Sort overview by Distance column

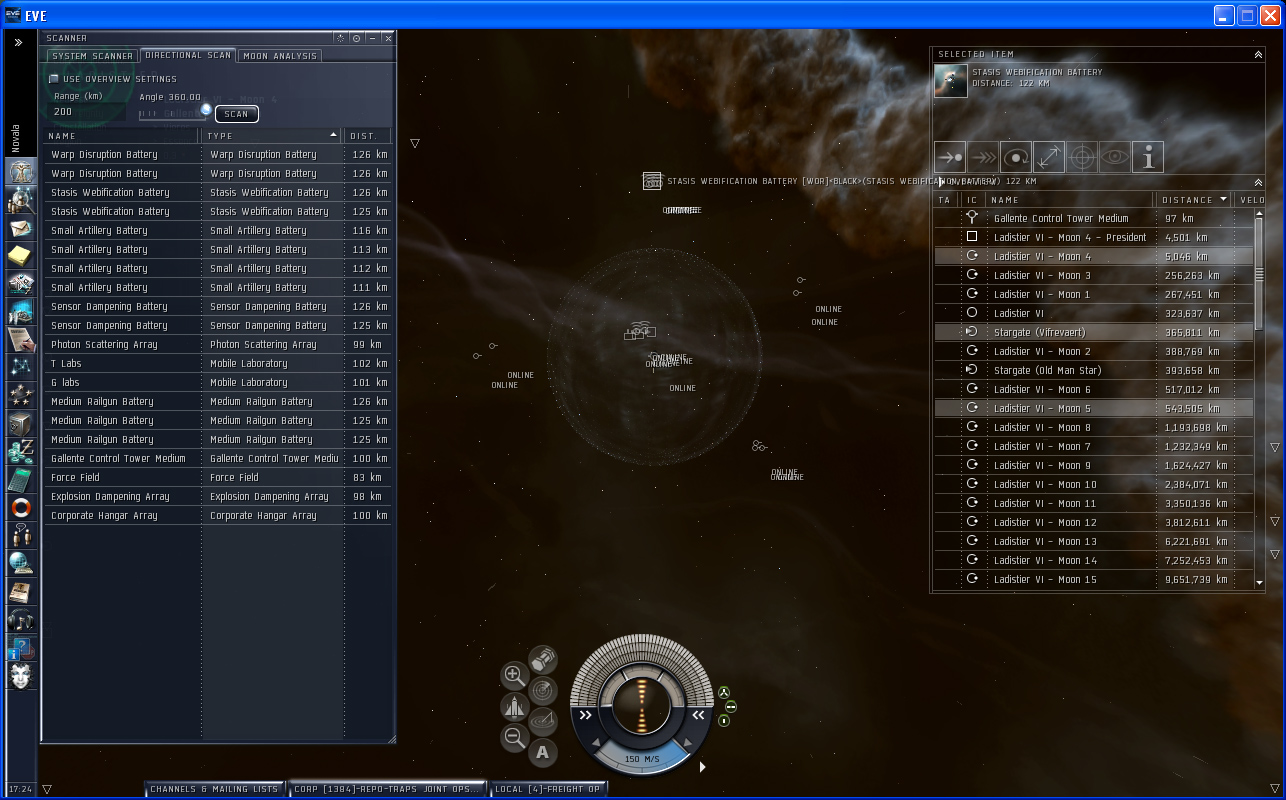pyautogui.click(x=1195, y=200)
